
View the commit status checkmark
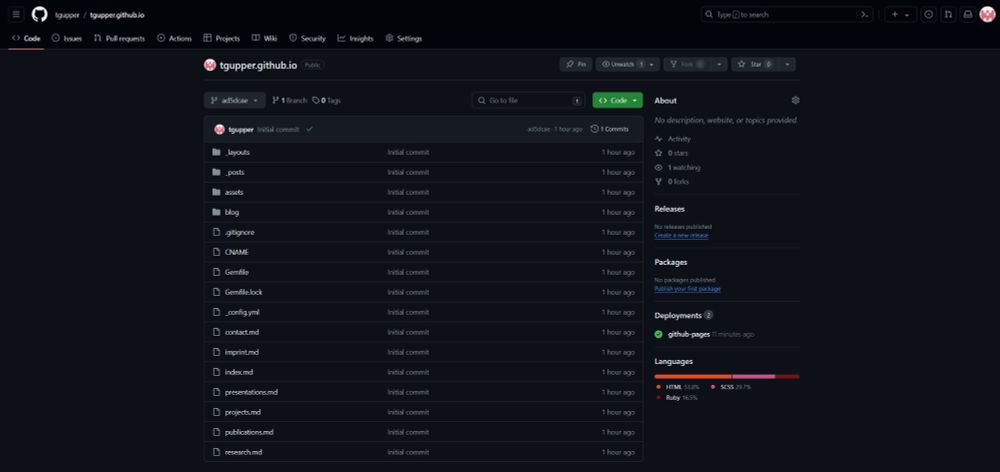point(309,129)
